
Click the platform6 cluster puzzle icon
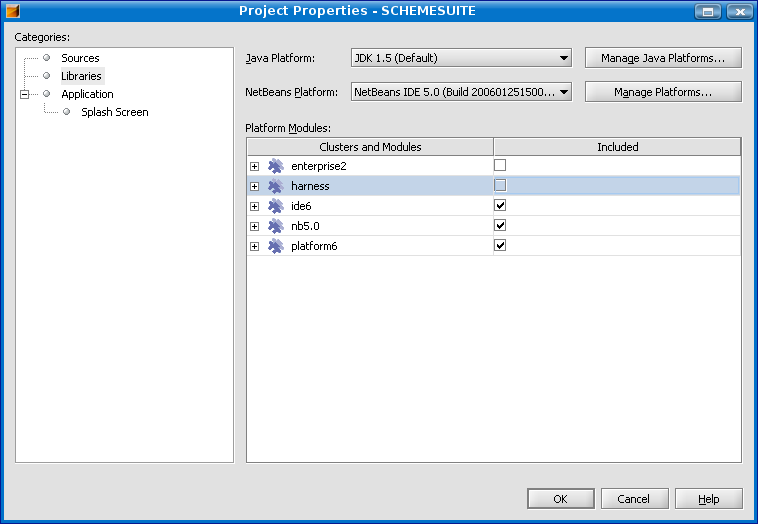(x=276, y=246)
